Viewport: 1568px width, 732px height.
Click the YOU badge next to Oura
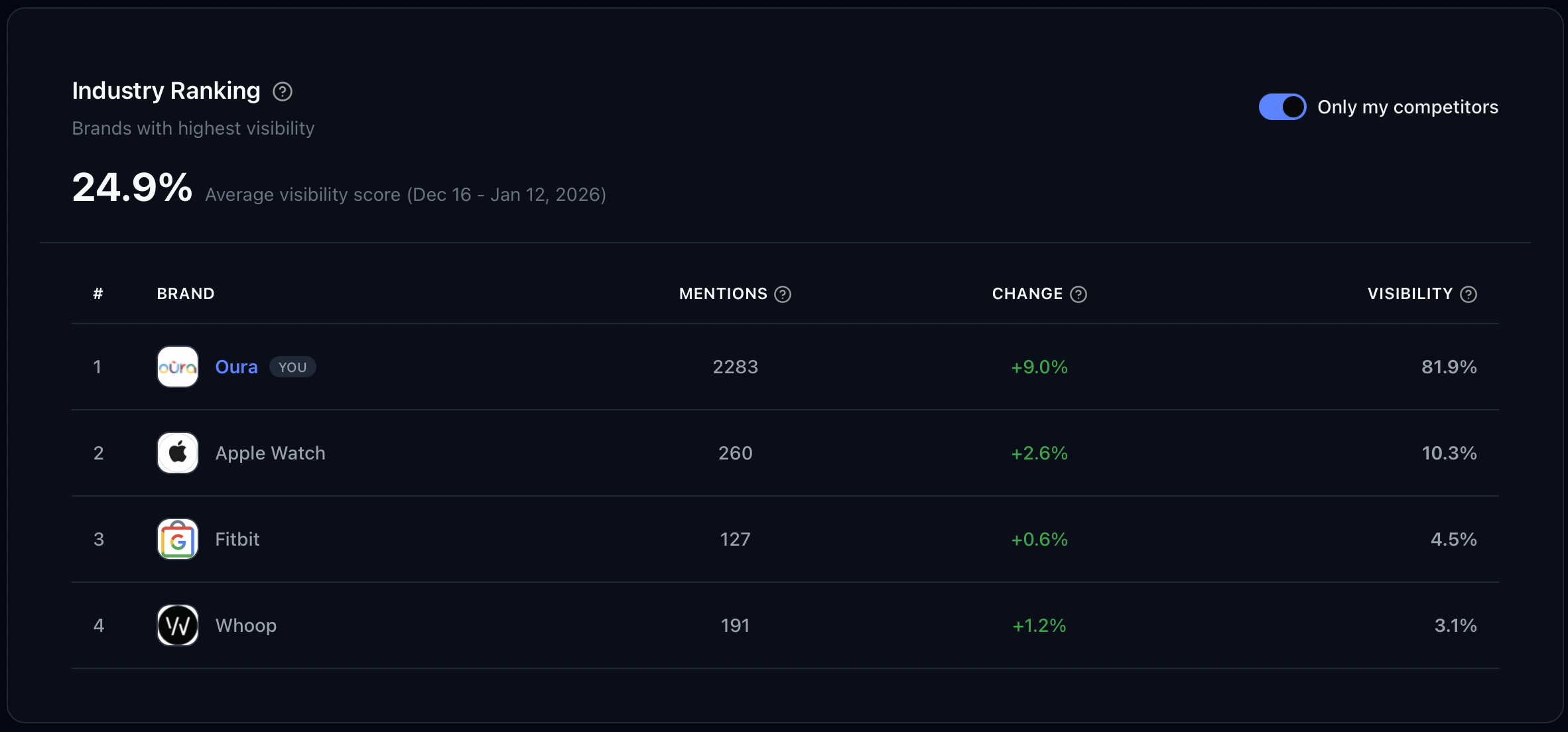point(292,367)
